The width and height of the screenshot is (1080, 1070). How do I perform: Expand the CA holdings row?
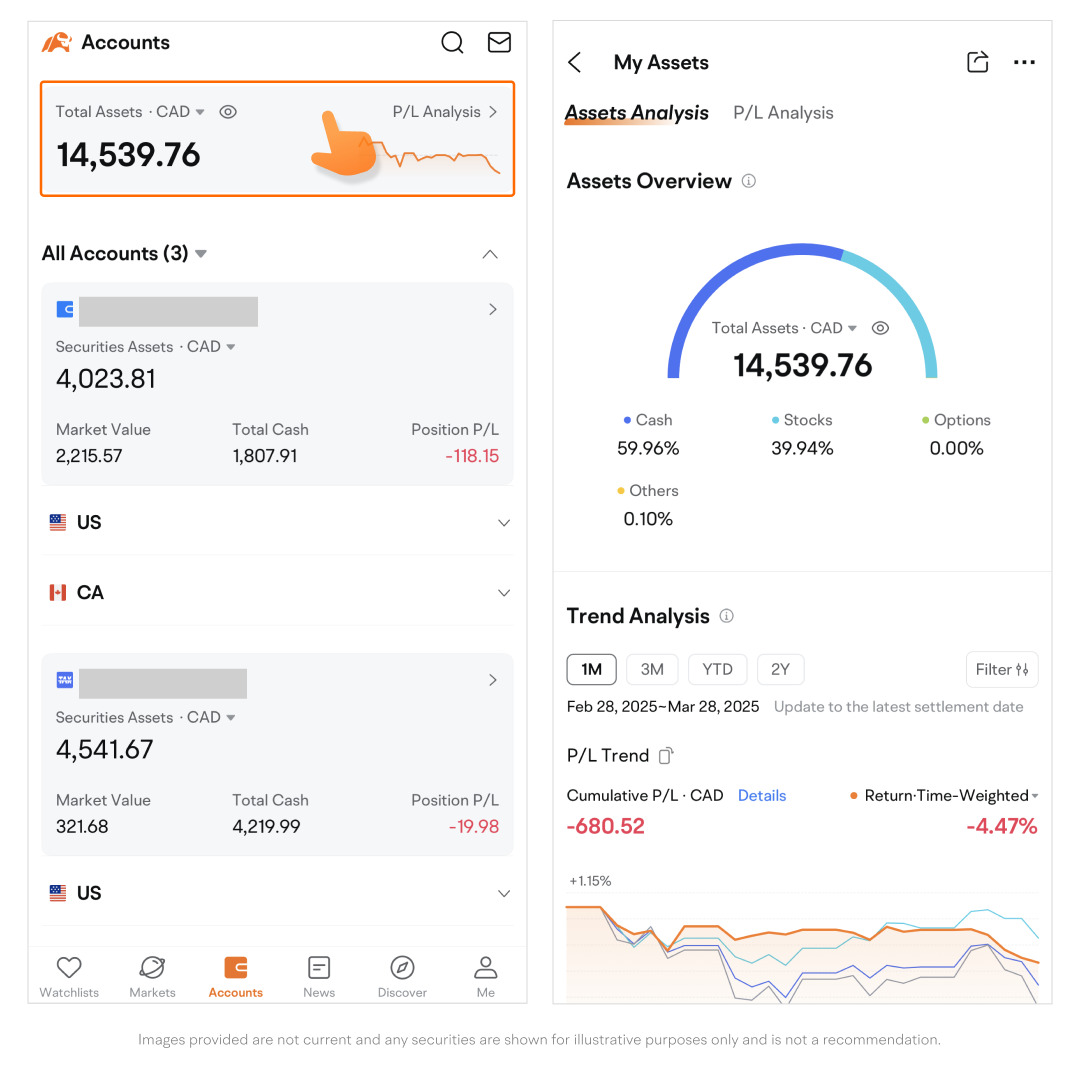(503, 593)
